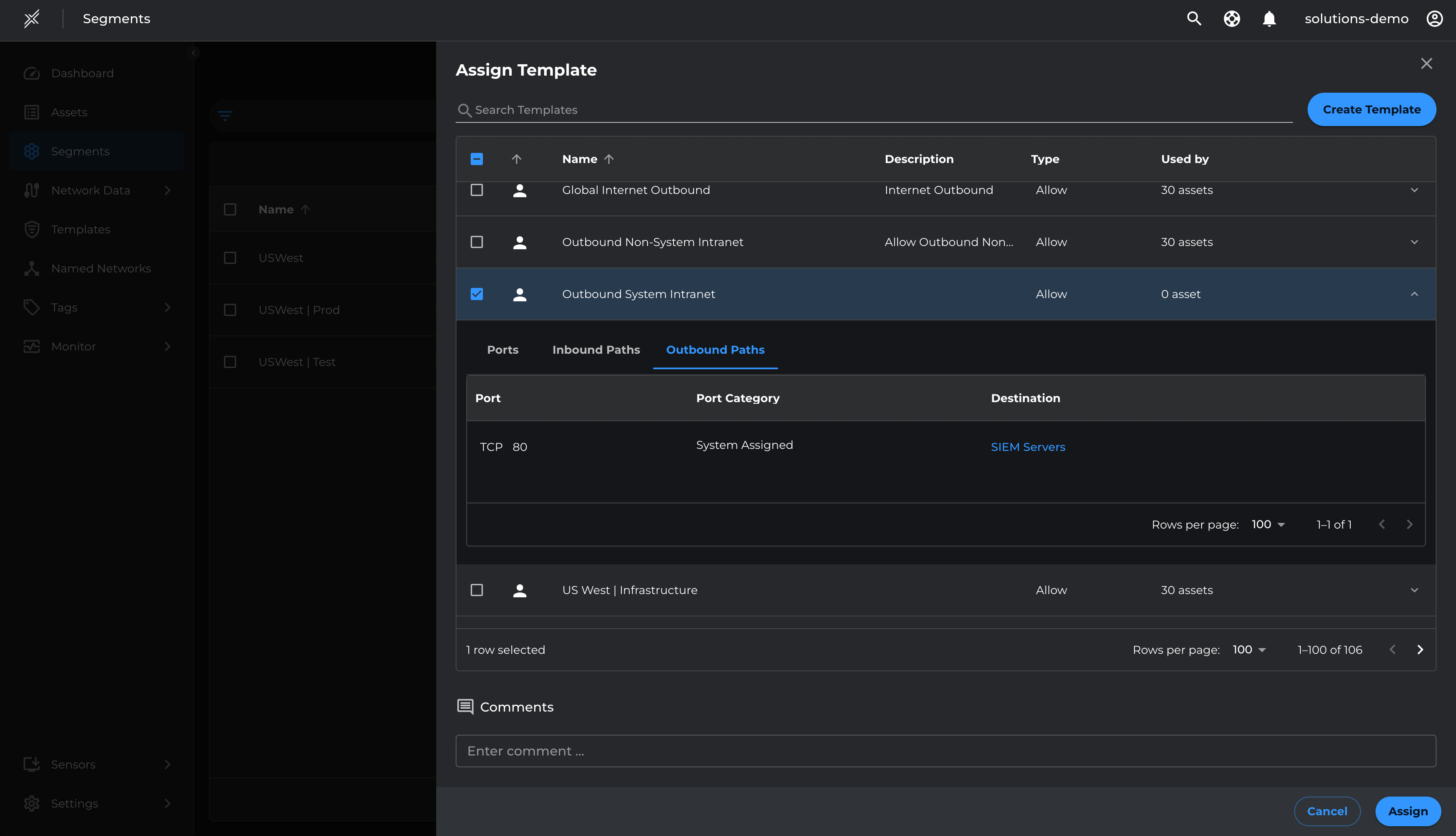Select the US West | Infrastructure checkbox

[x=476, y=590]
